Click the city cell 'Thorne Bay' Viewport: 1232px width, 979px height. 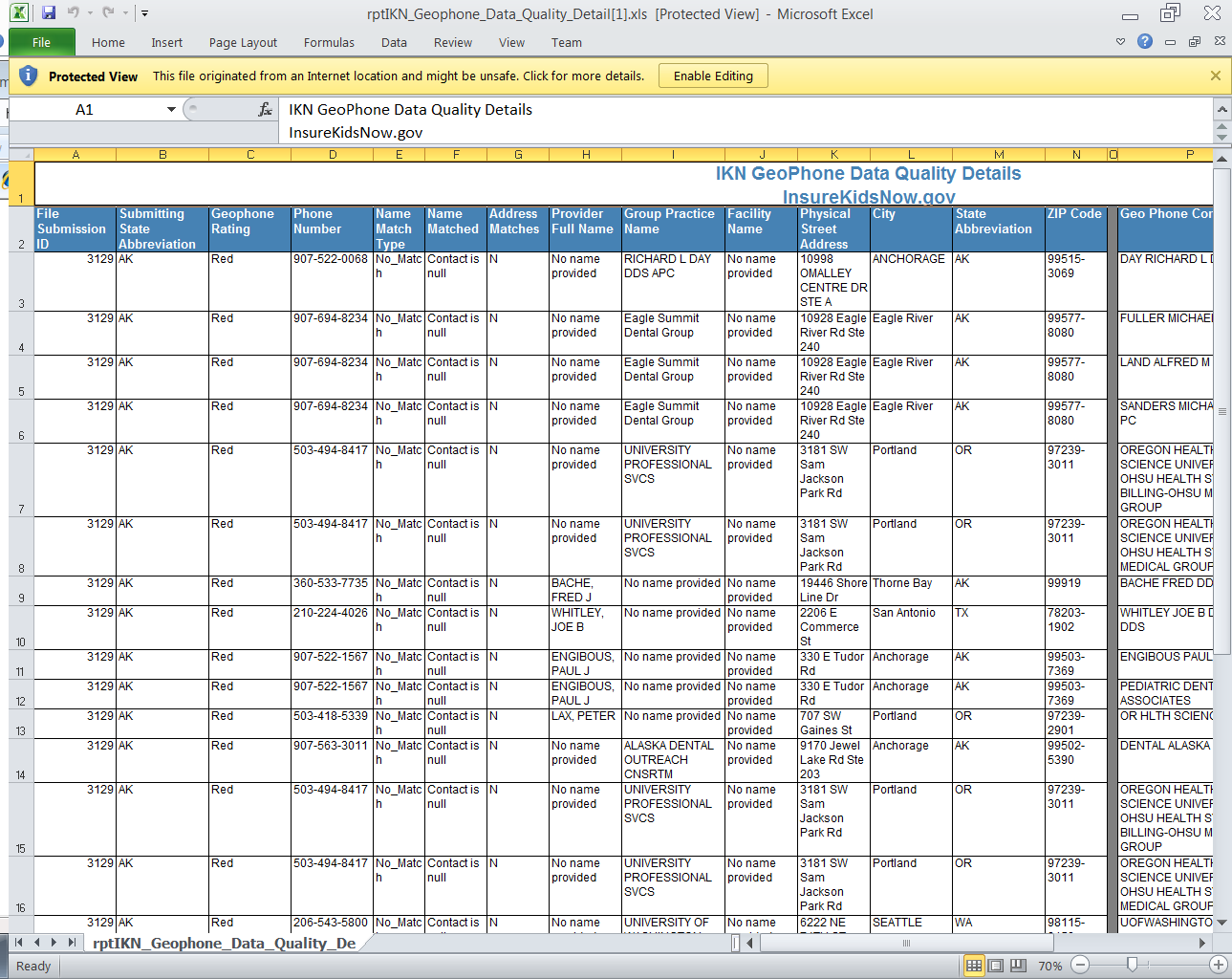911,591
